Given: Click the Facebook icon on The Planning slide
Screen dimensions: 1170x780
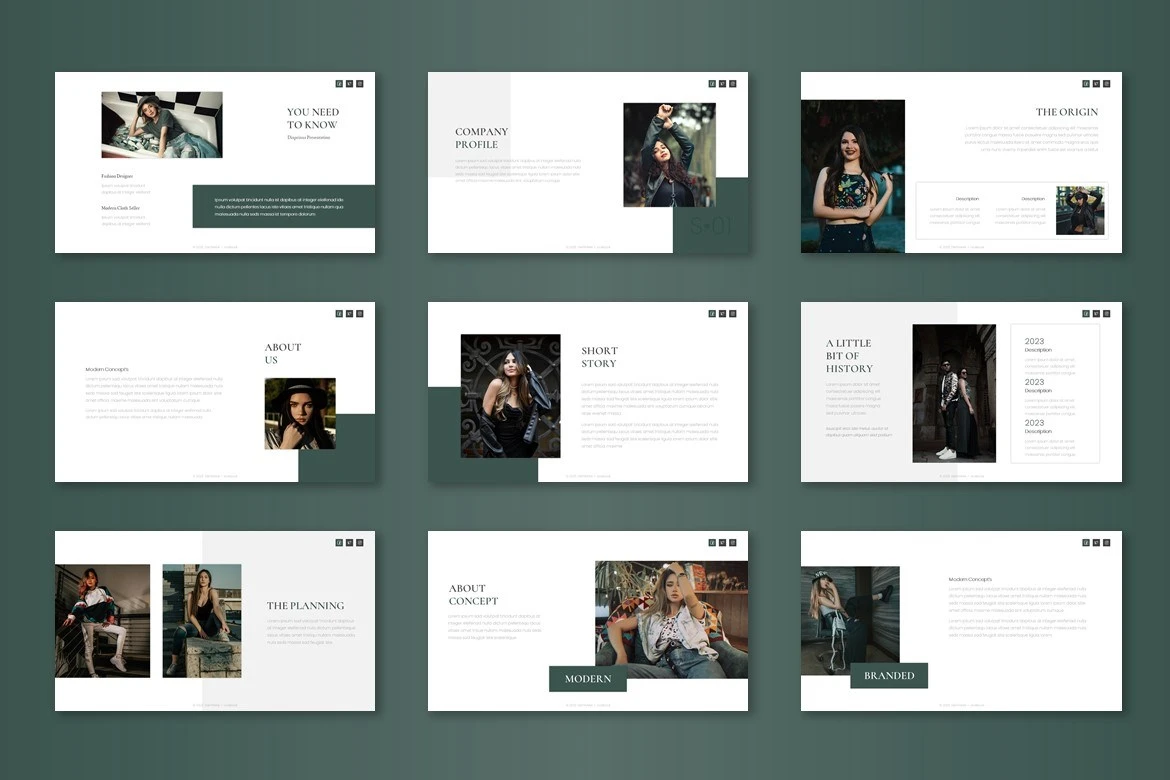Looking at the screenshot, I should (339, 543).
